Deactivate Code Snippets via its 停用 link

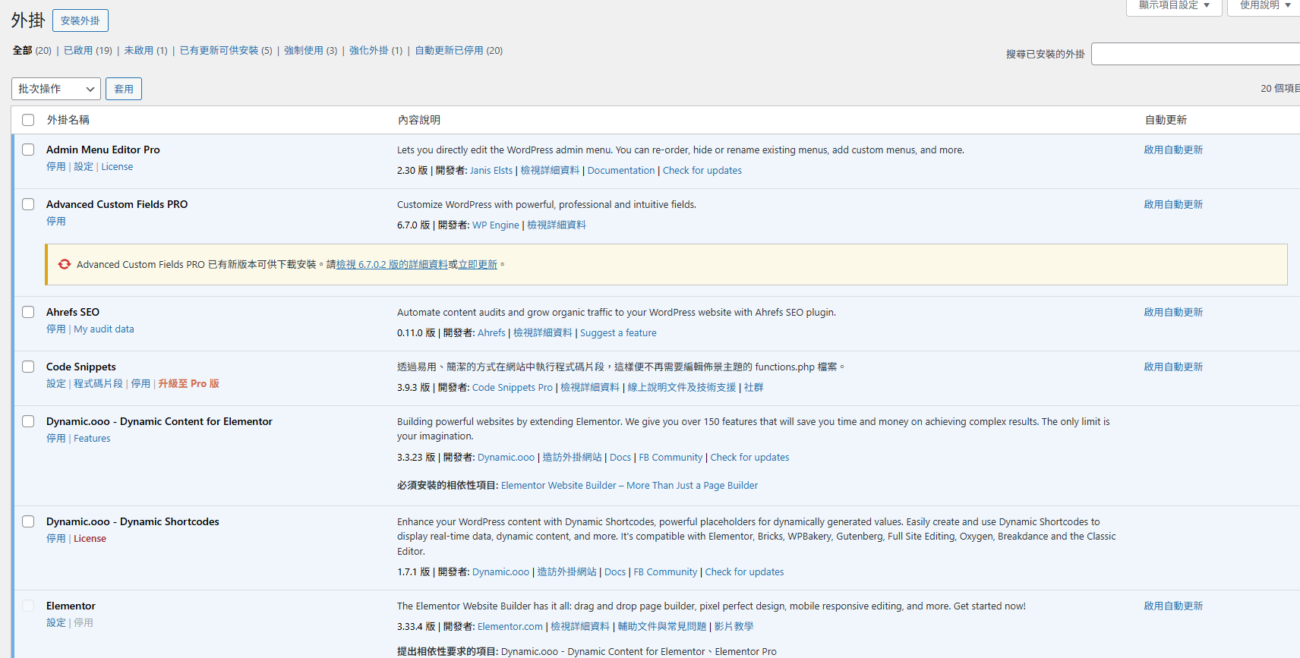pos(140,382)
